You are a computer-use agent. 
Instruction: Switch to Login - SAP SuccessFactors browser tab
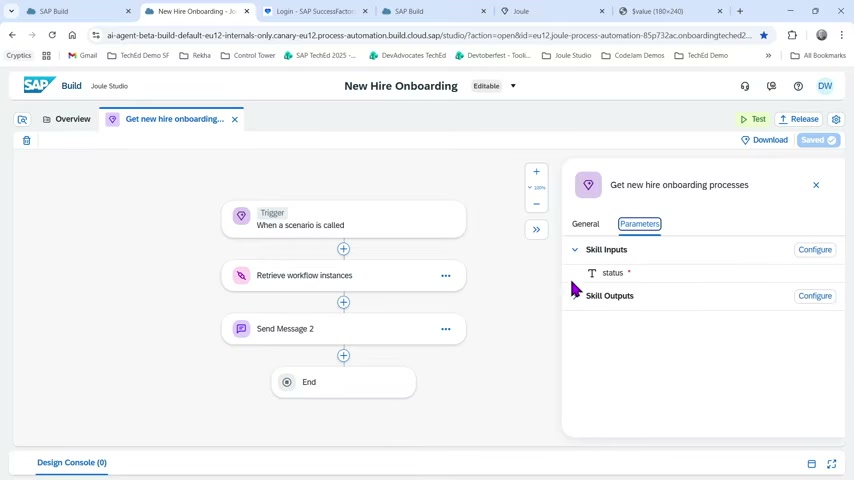click(315, 11)
